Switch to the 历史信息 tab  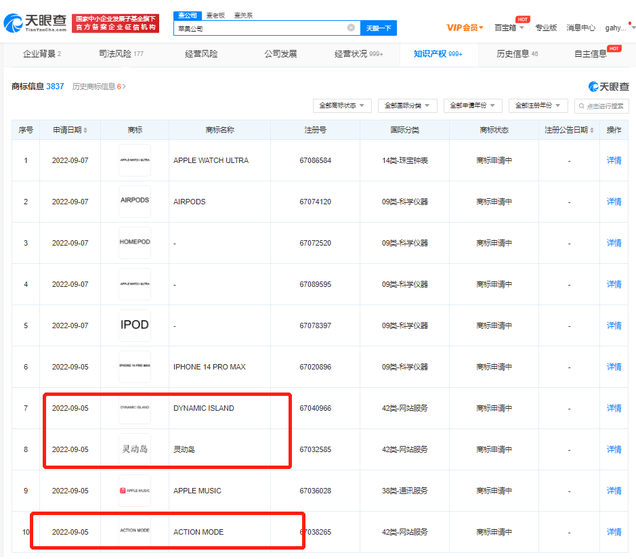[x=517, y=54]
